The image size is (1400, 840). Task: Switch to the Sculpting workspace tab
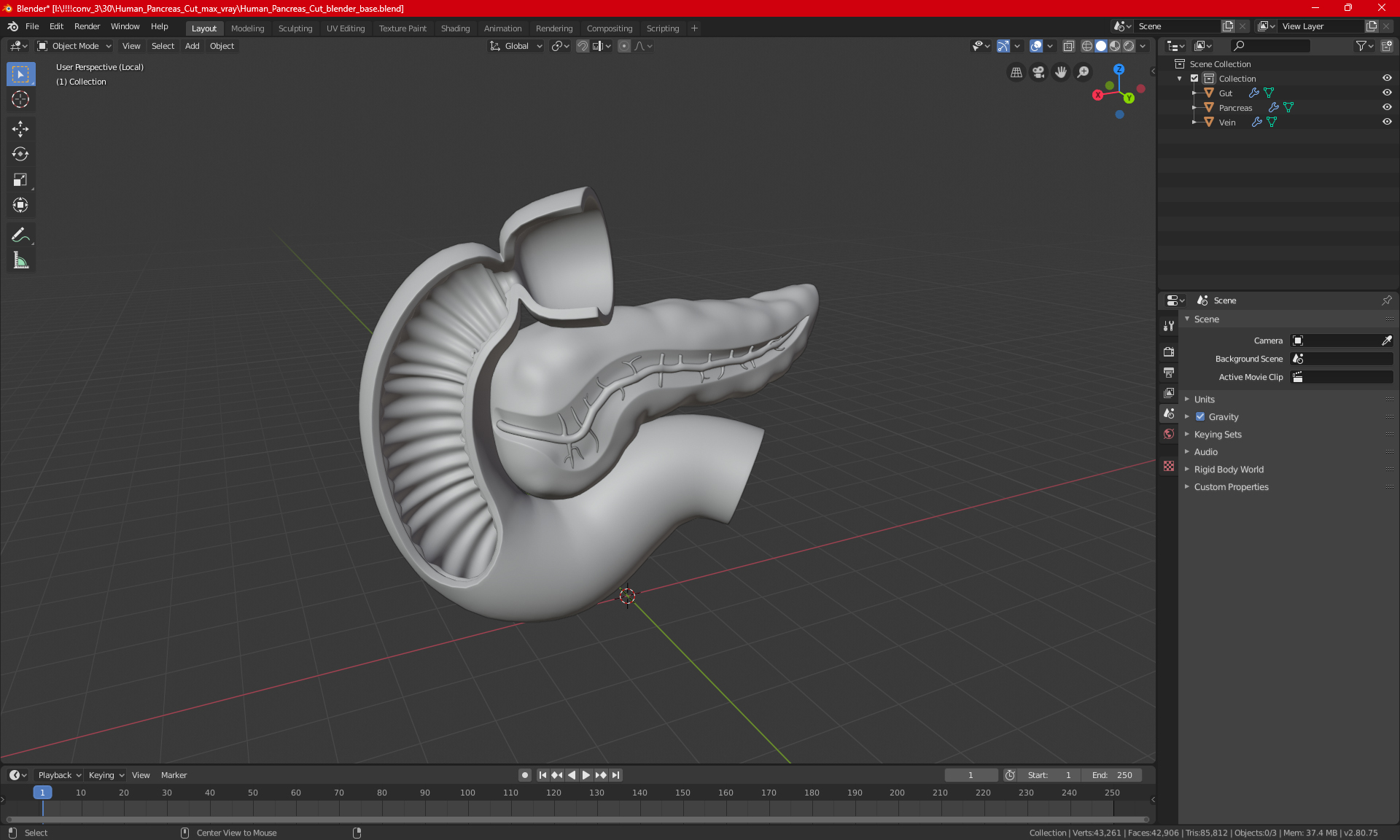[x=295, y=28]
